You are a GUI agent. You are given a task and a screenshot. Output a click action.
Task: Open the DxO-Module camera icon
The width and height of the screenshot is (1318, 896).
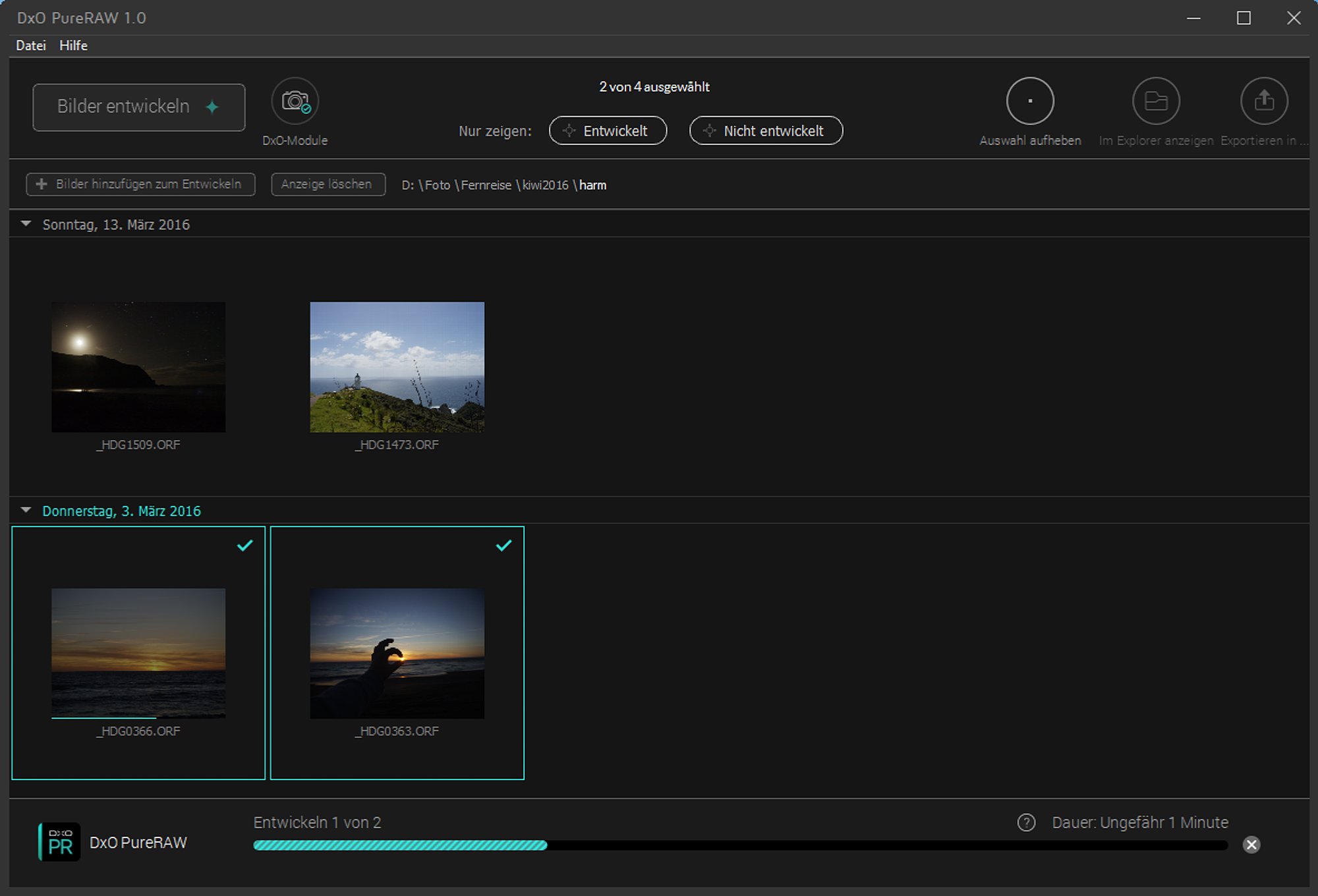coord(295,101)
